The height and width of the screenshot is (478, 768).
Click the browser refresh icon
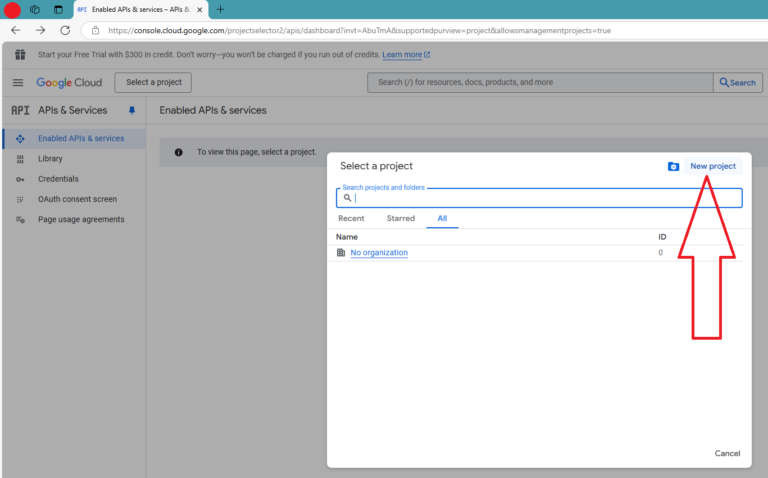click(x=65, y=30)
